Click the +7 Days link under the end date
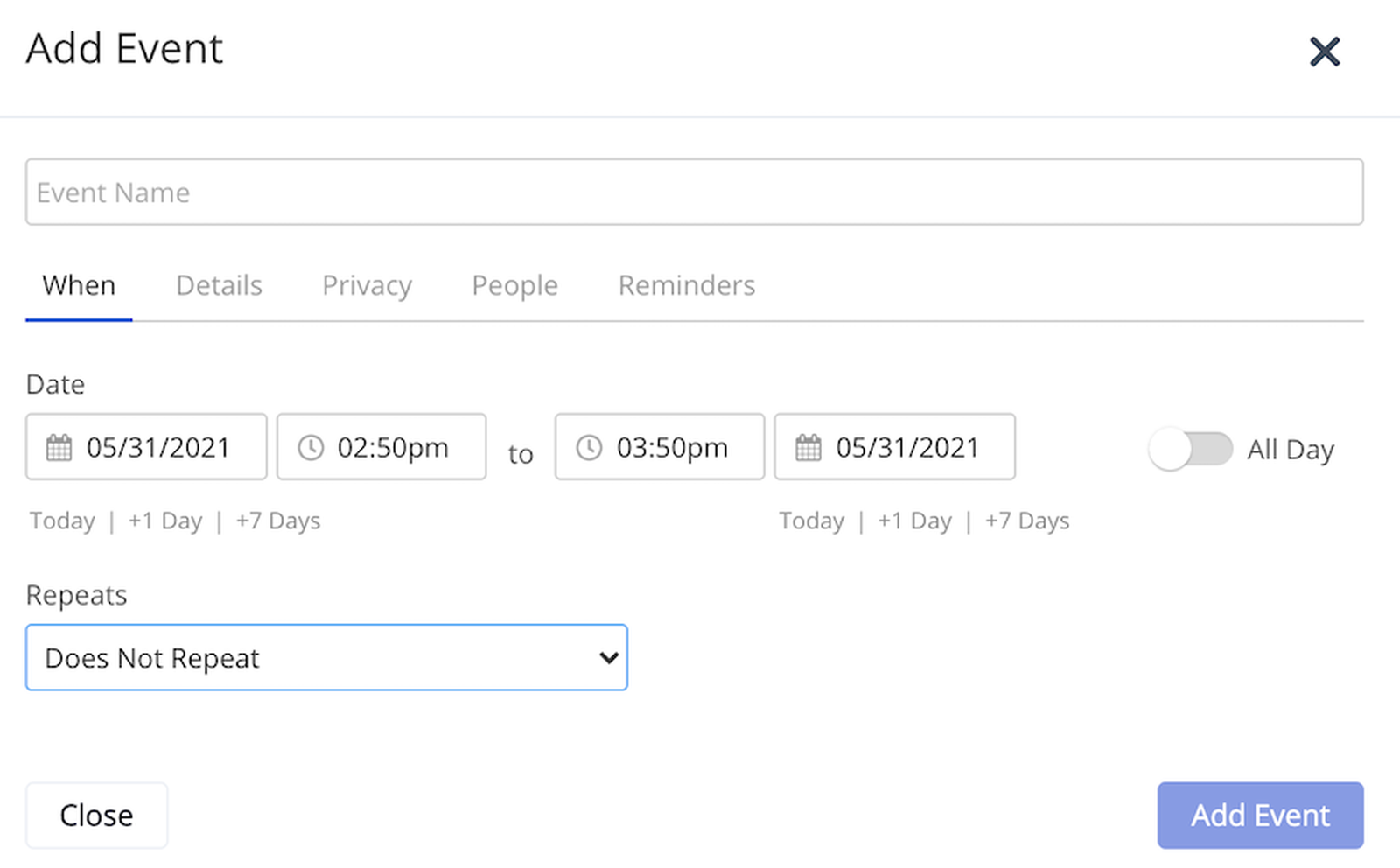Viewport: 1400px width, 868px height. [x=1028, y=520]
